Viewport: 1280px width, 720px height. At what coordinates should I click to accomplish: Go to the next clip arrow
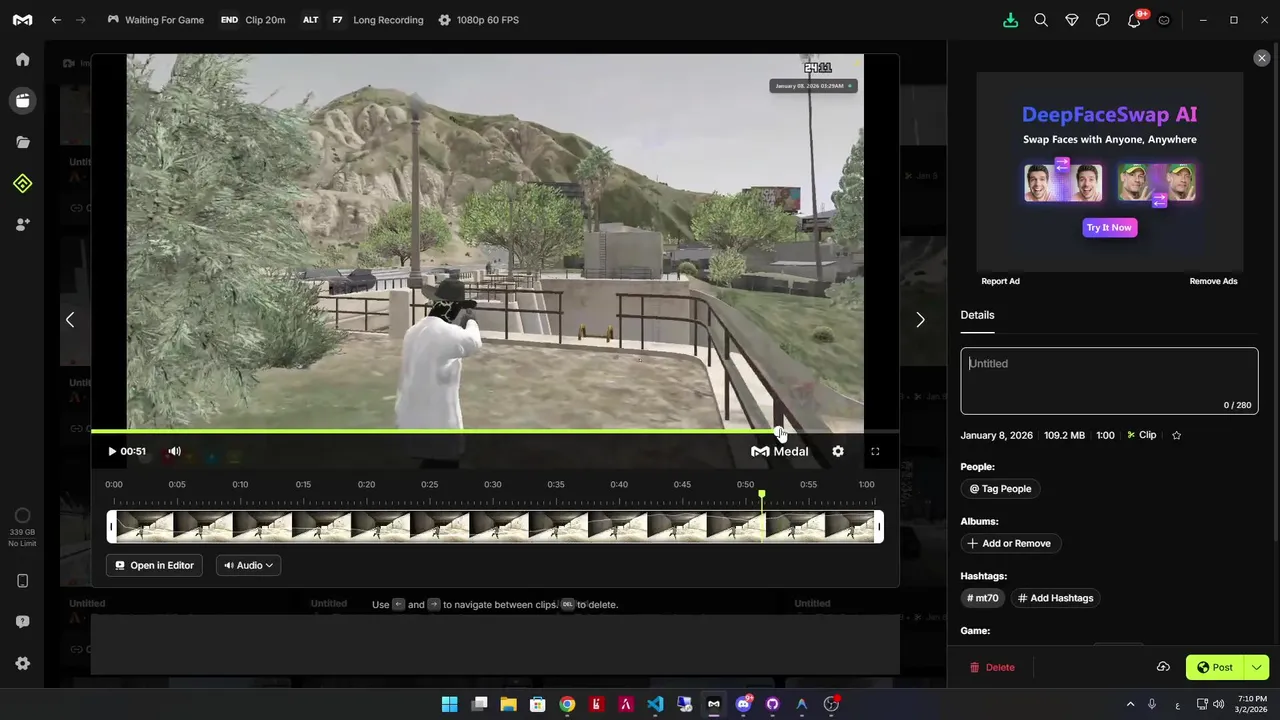click(x=920, y=320)
